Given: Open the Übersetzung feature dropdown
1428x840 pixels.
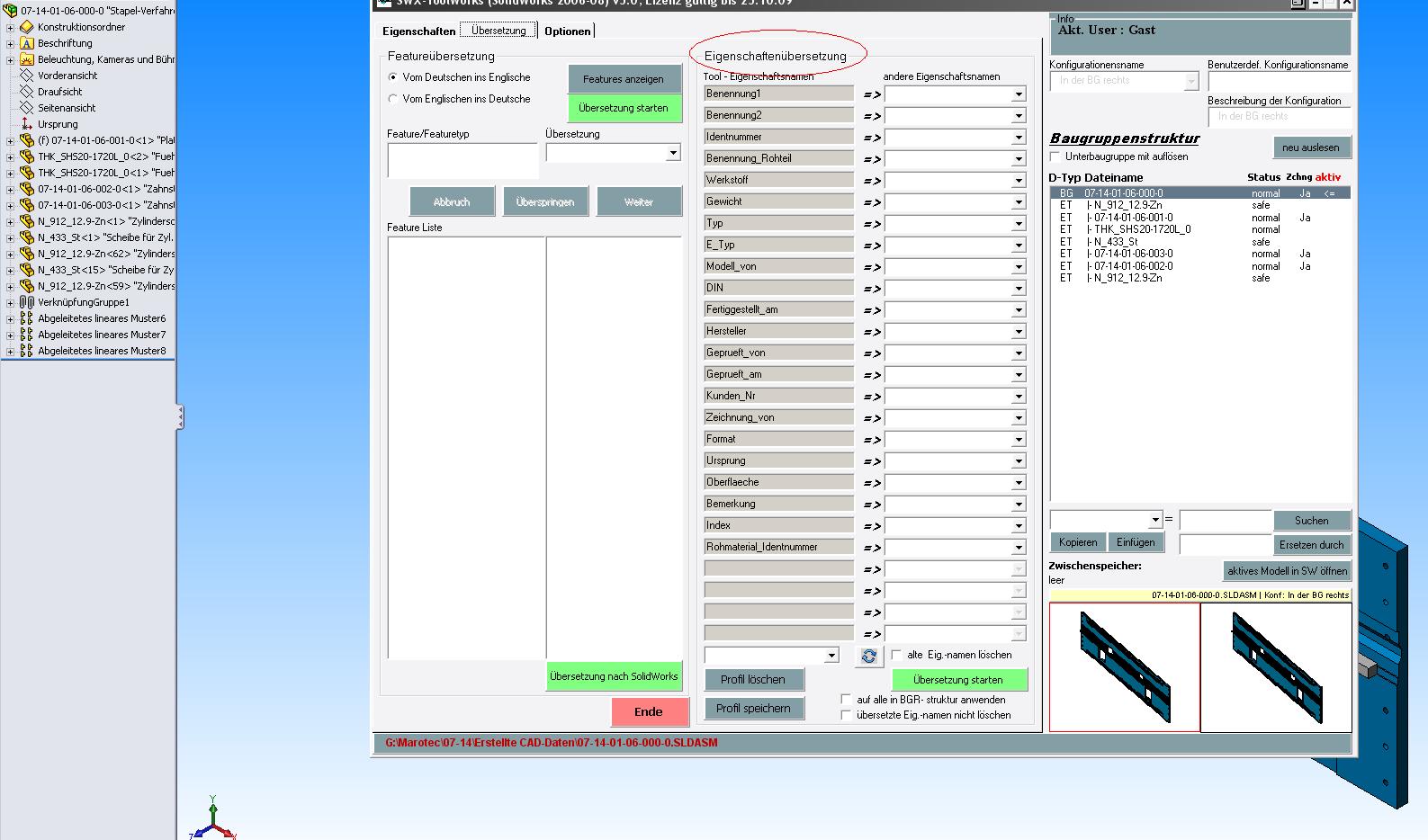Looking at the screenshot, I should pyautogui.click(x=673, y=153).
